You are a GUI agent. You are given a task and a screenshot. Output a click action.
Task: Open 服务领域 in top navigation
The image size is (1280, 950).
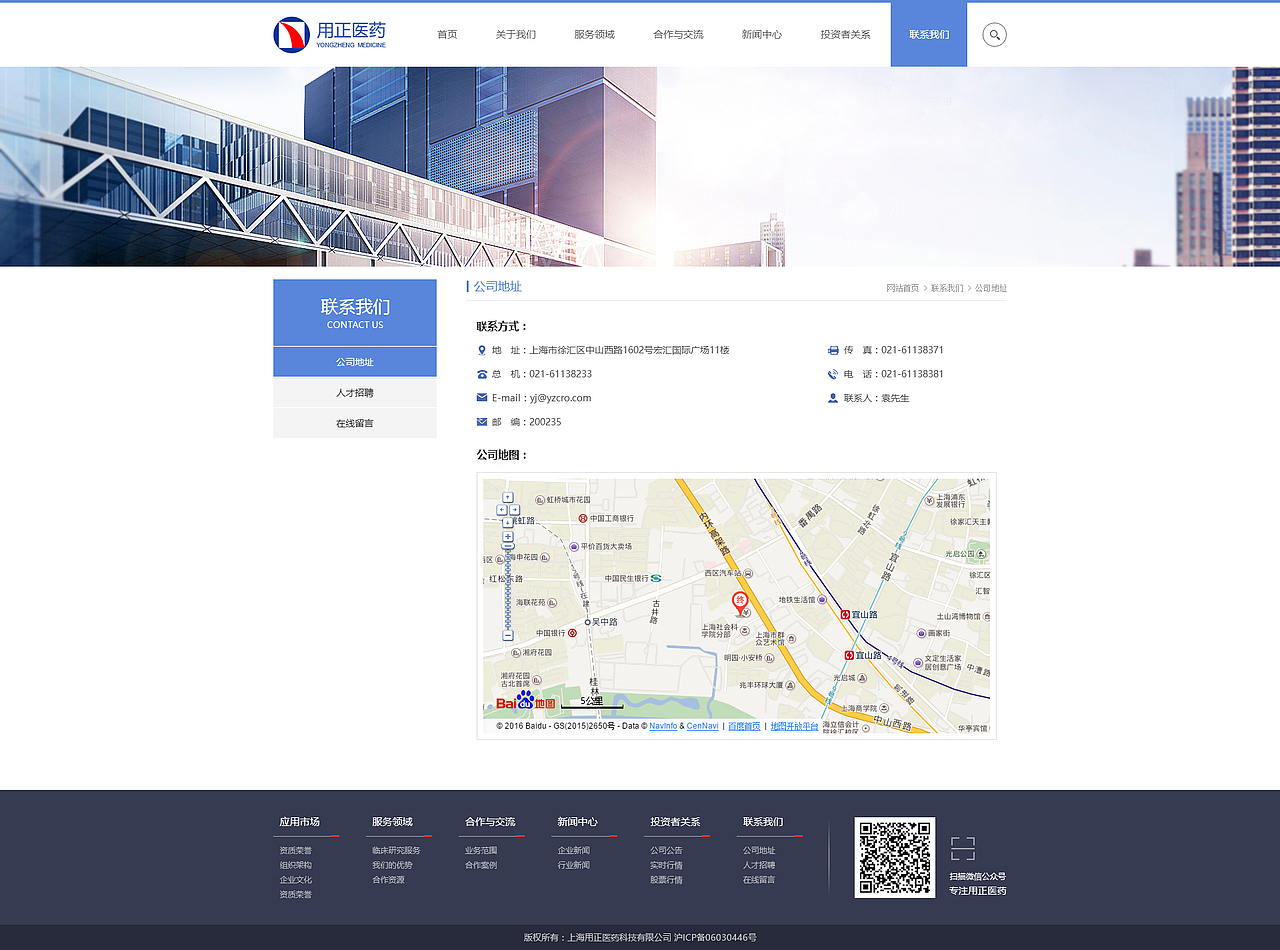click(594, 35)
